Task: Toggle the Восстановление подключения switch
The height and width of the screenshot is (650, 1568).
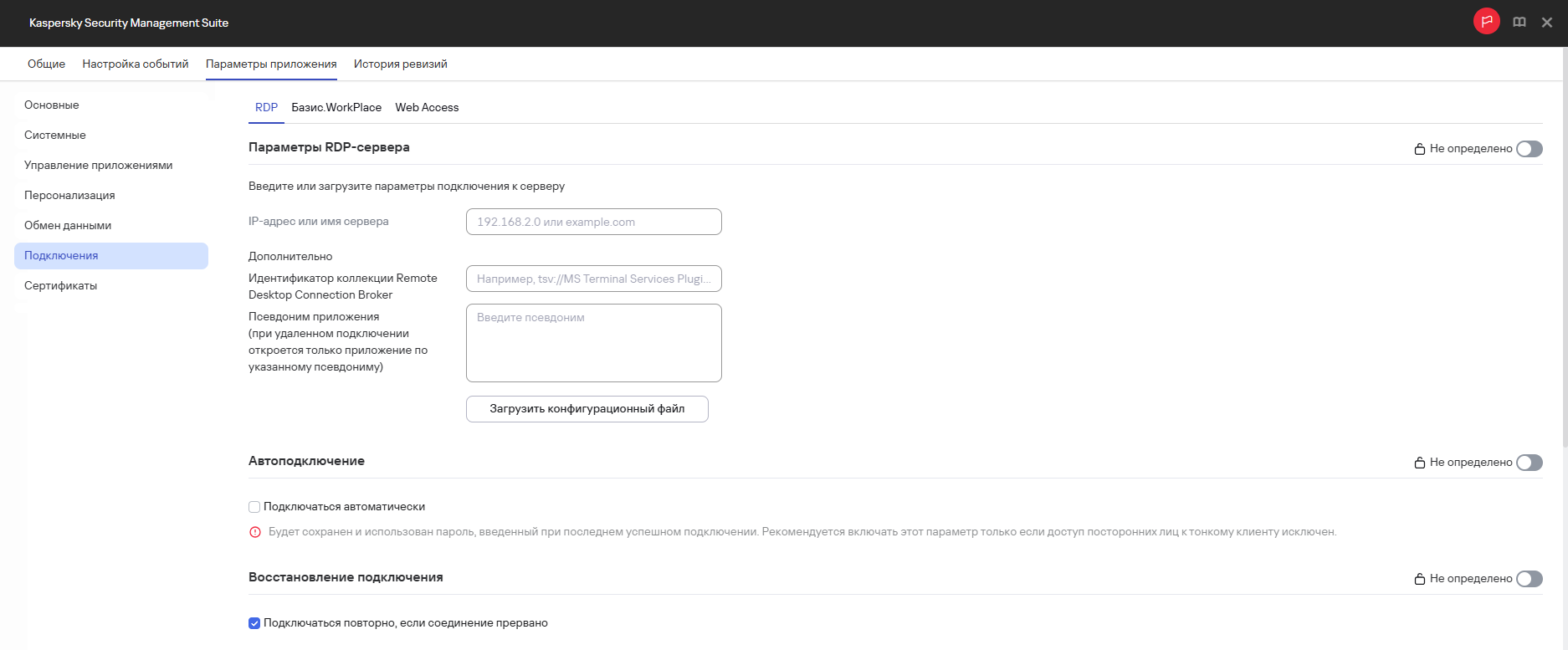Action: 1529,579
